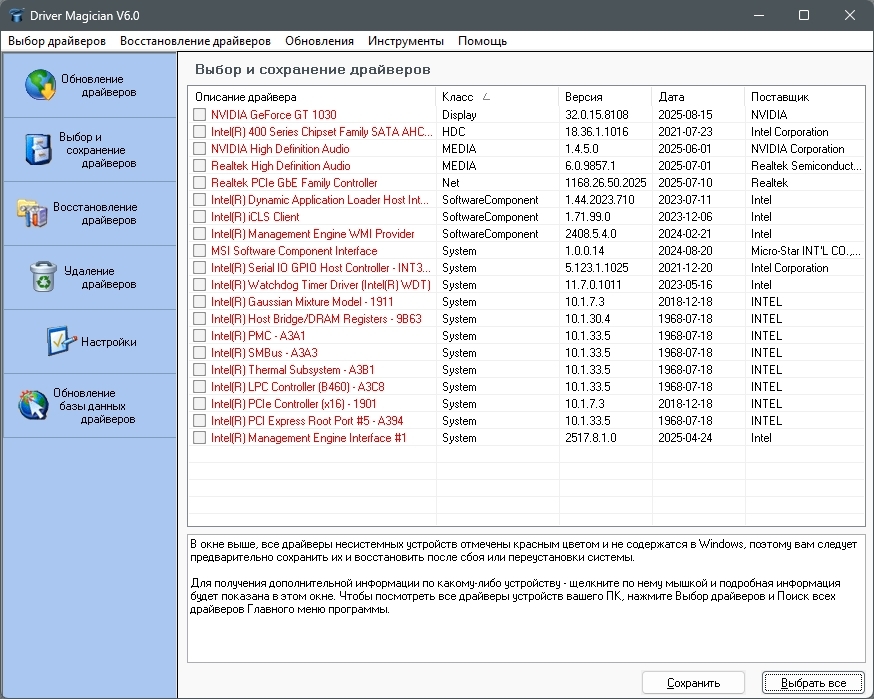This screenshot has width=874, height=699.
Task: Click the Выбор и сохранение драйверов icon
Action: coord(38,149)
